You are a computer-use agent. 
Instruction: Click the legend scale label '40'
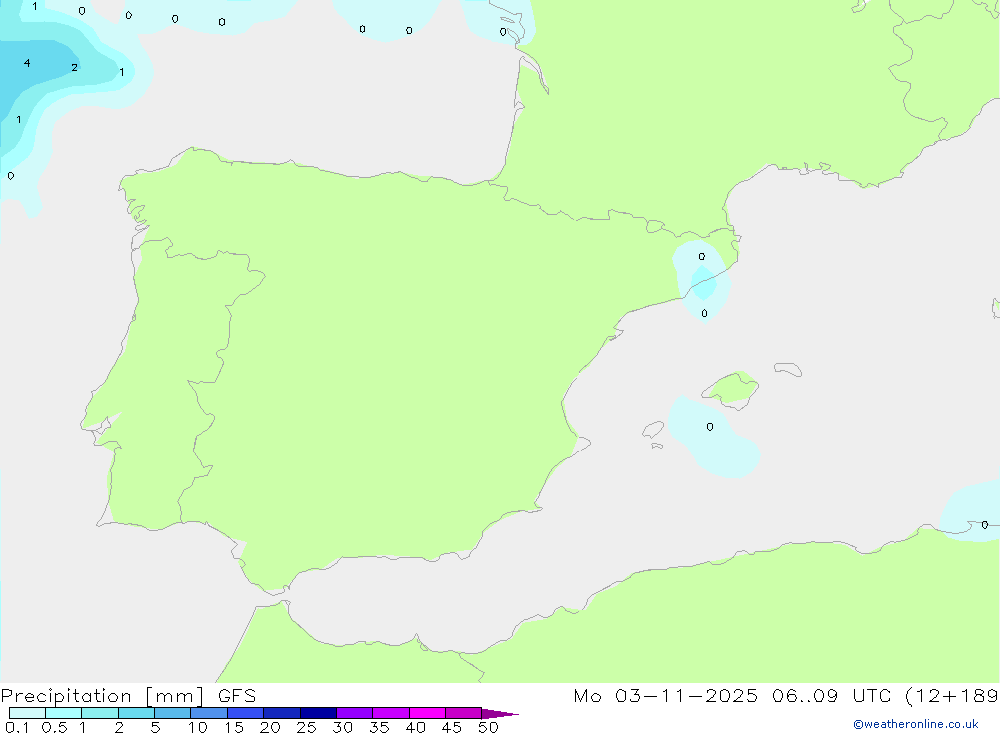[415, 727]
